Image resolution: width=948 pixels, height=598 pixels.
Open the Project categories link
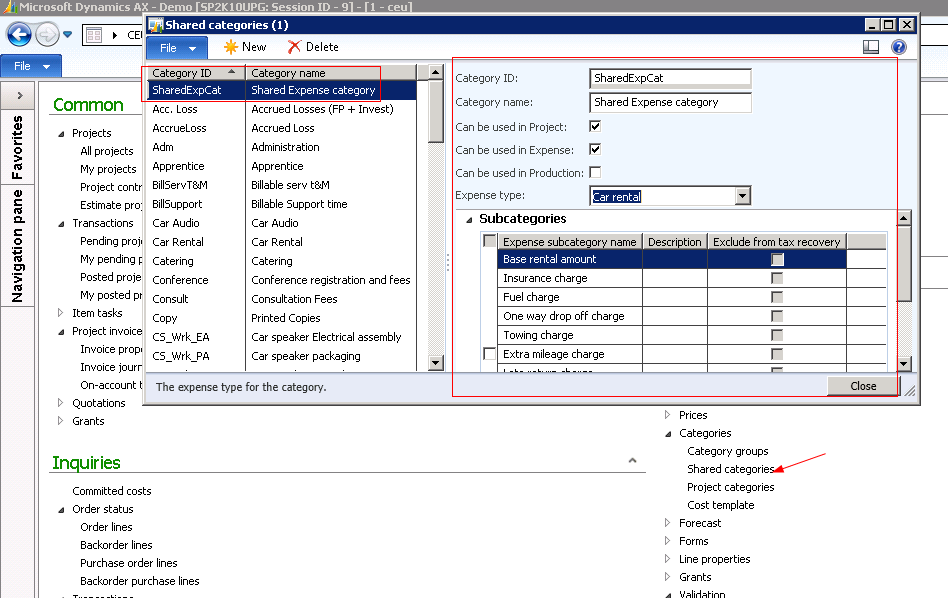point(730,487)
